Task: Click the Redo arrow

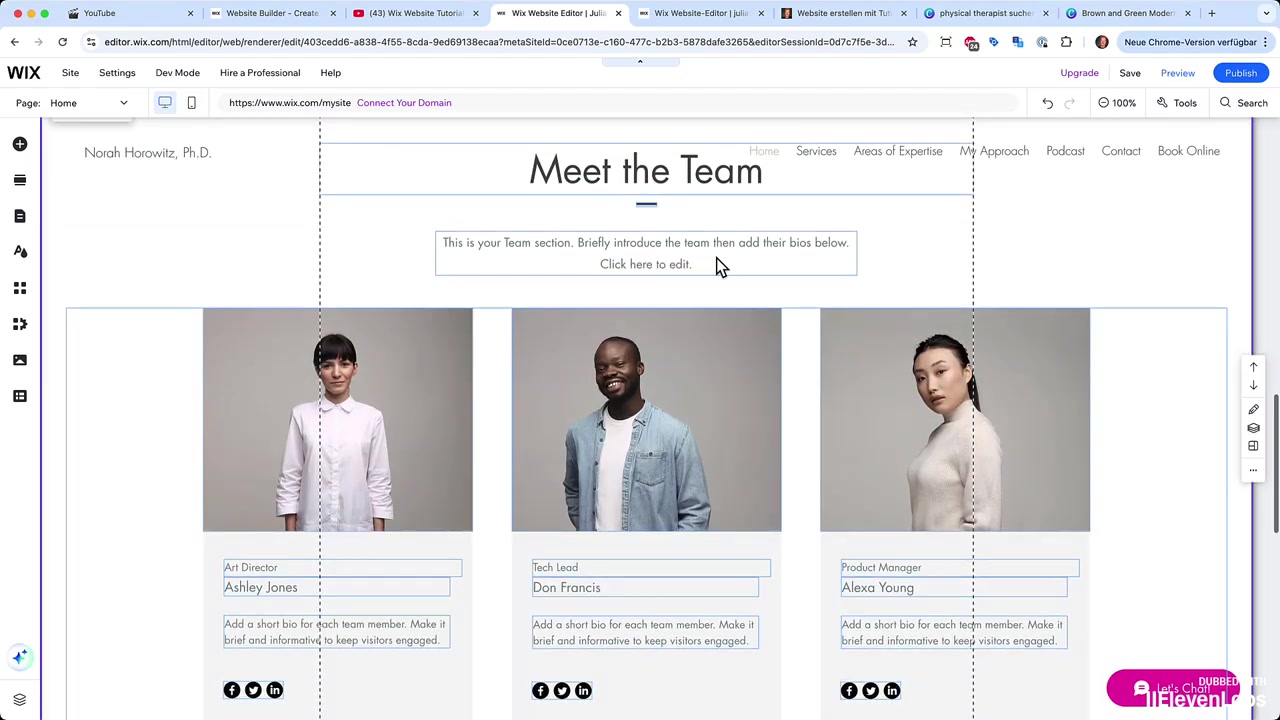Action: pyautogui.click(x=1069, y=103)
